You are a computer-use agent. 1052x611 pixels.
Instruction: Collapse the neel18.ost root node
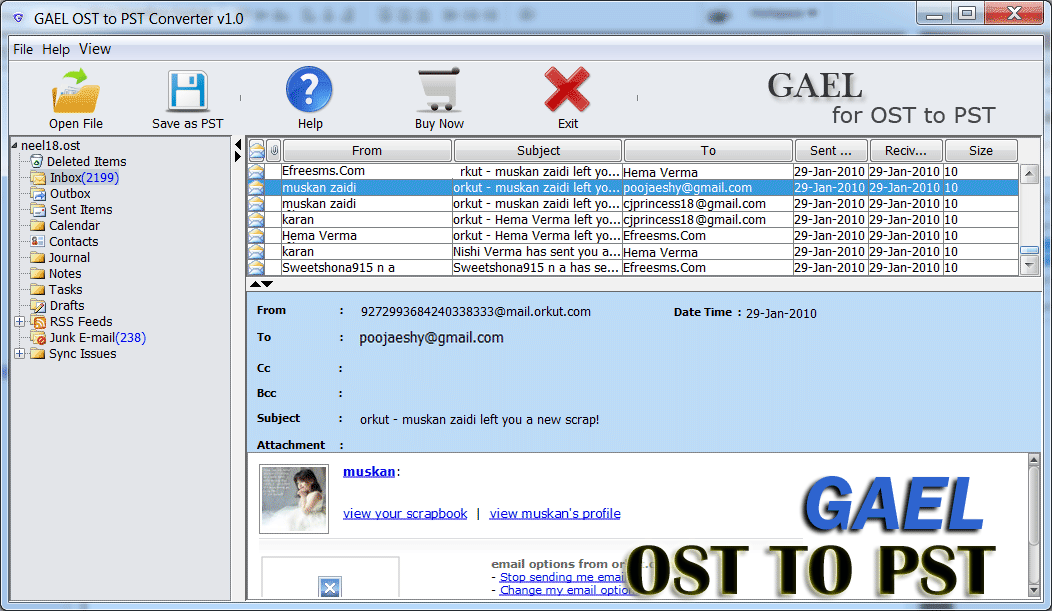coord(14,146)
